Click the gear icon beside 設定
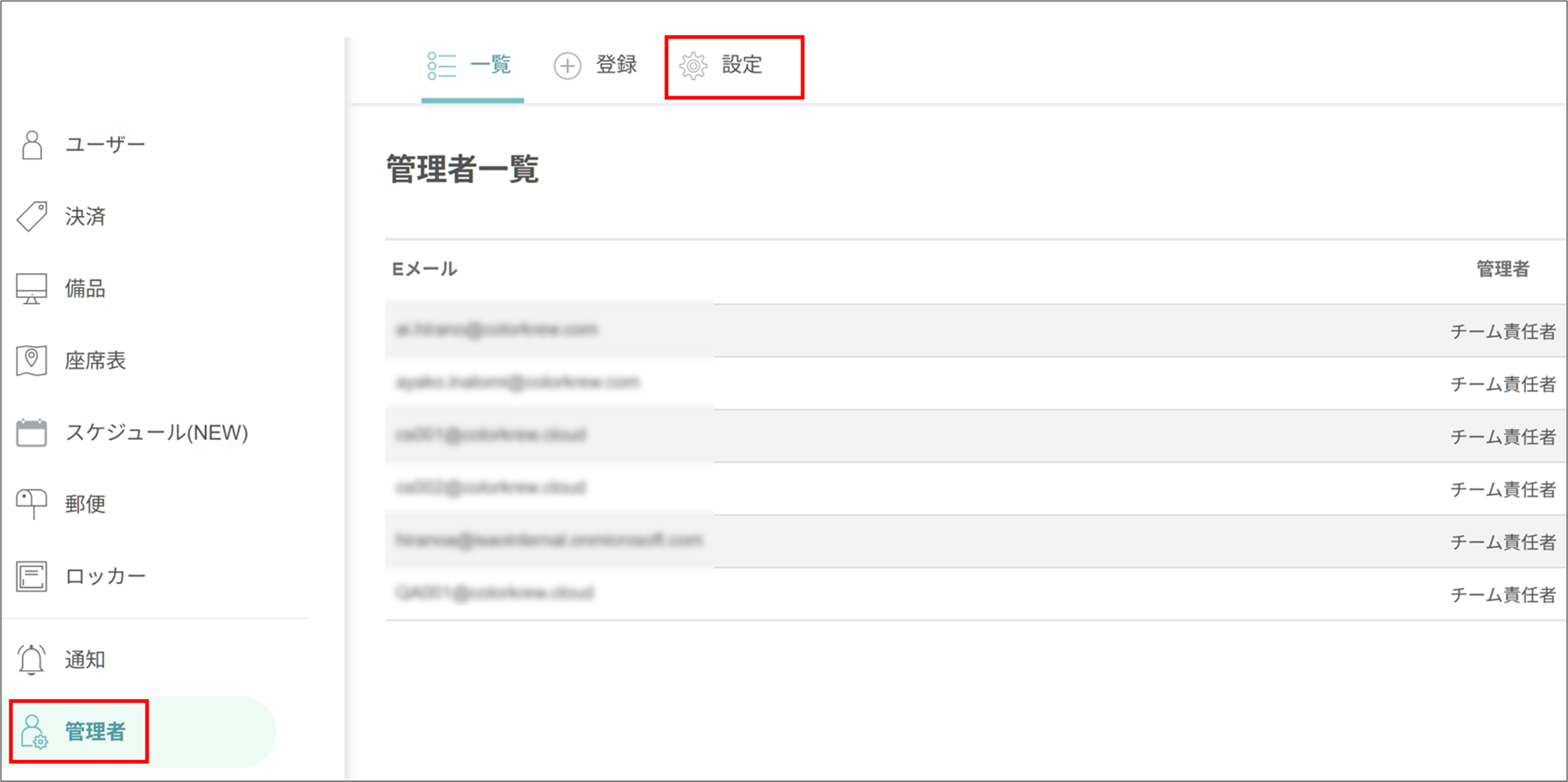Image resolution: width=1568 pixels, height=782 pixels. coord(692,66)
